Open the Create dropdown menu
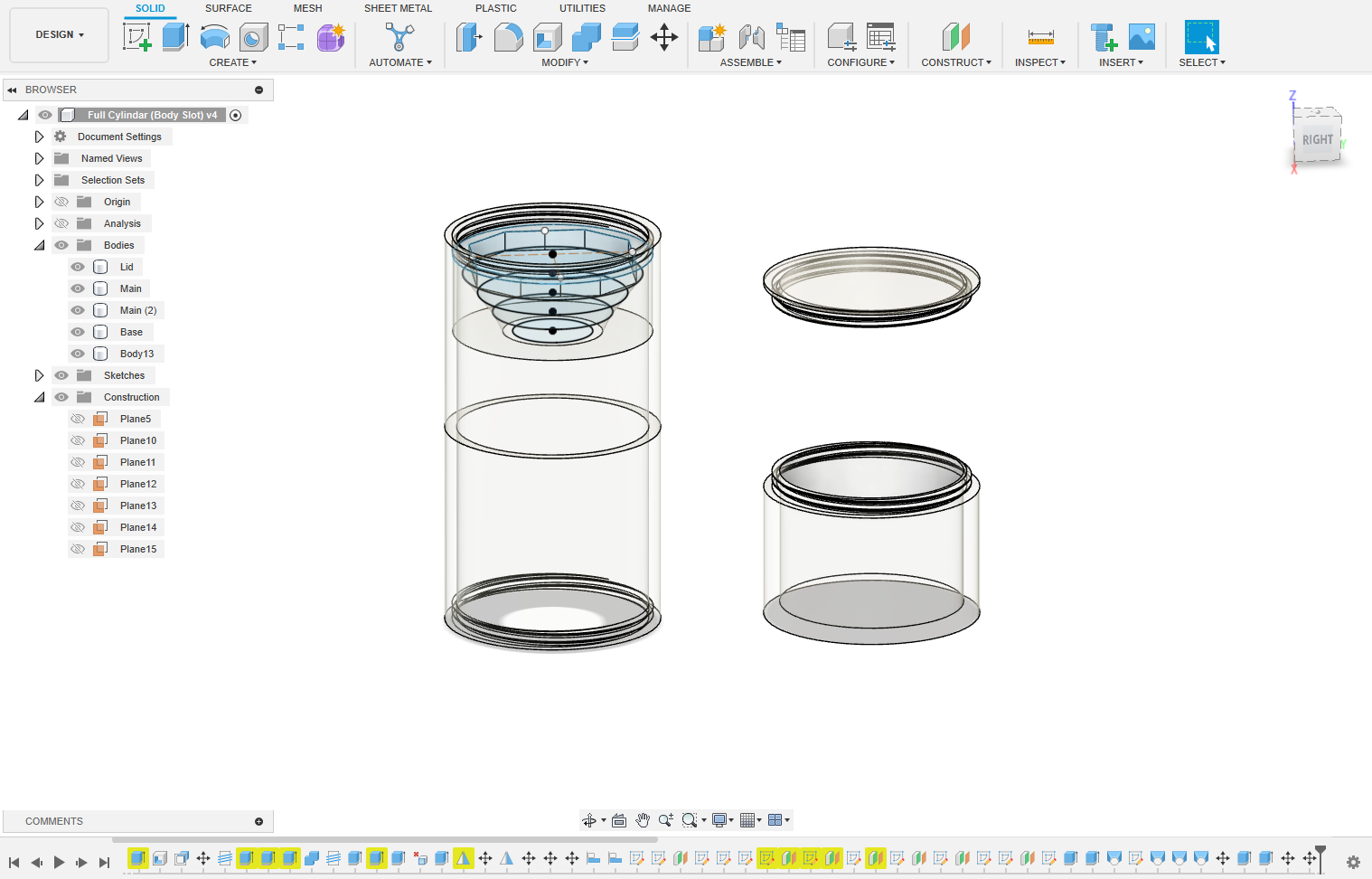Image resolution: width=1372 pixels, height=879 pixels. pyautogui.click(x=232, y=62)
